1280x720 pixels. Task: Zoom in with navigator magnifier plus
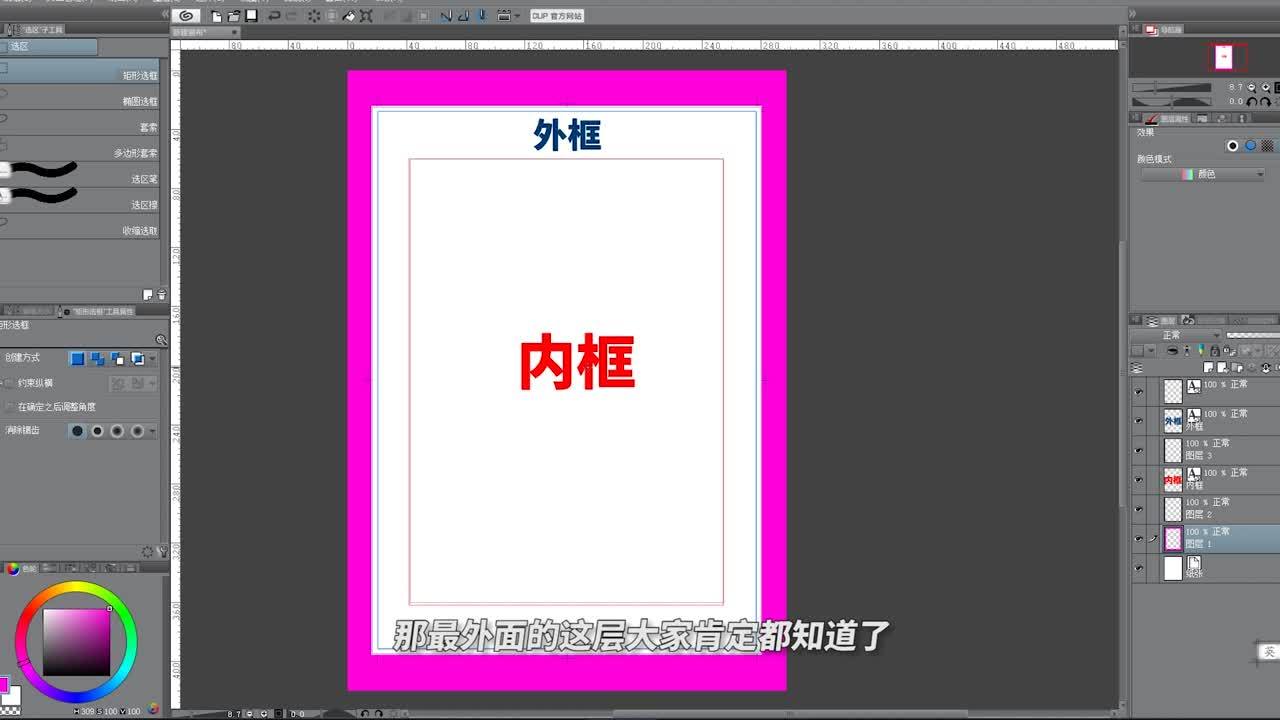tap(1265, 88)
